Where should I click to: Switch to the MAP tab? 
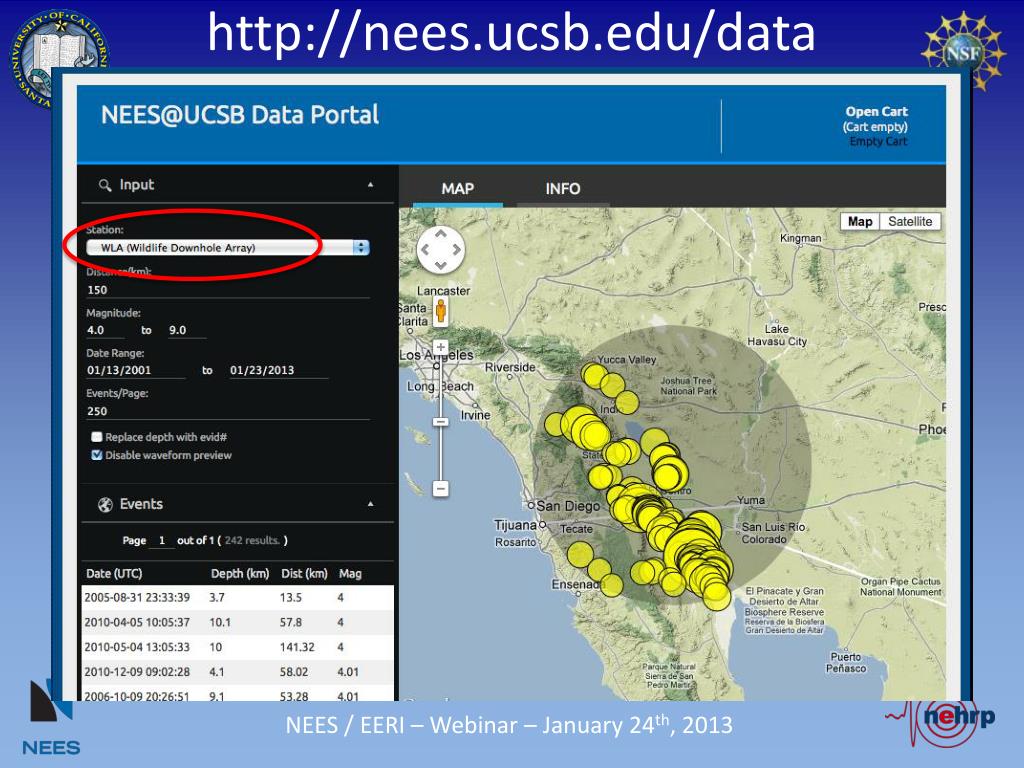point(457,189)
